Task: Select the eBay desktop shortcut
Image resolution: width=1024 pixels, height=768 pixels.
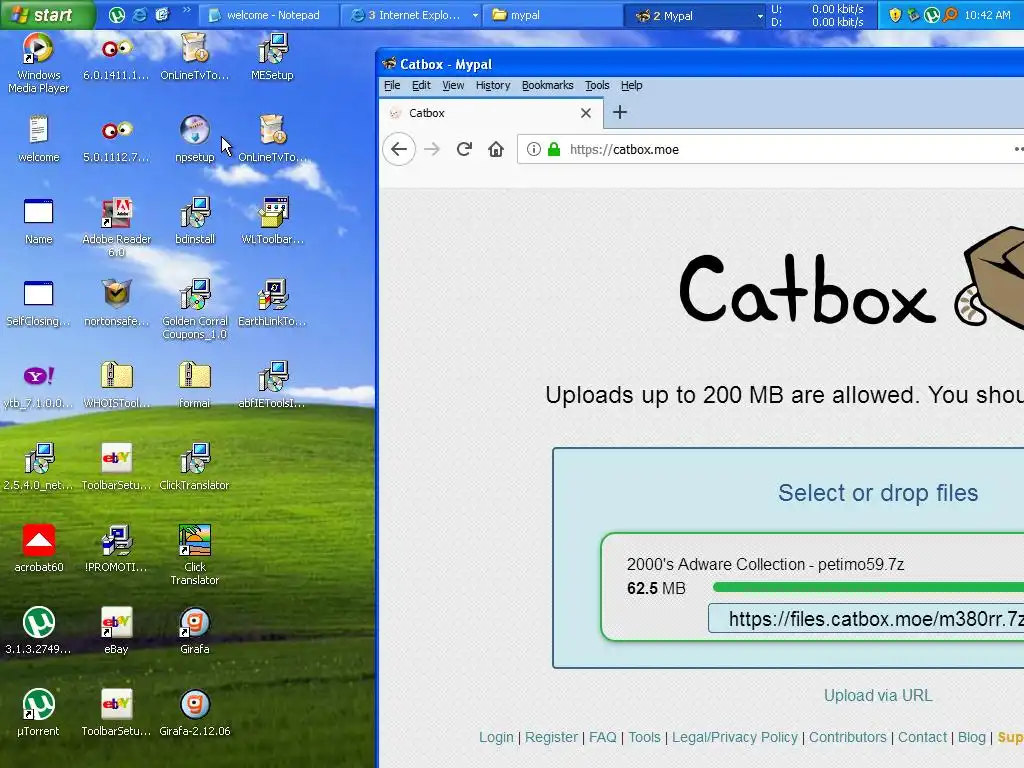Action: [x=116, y=630]
